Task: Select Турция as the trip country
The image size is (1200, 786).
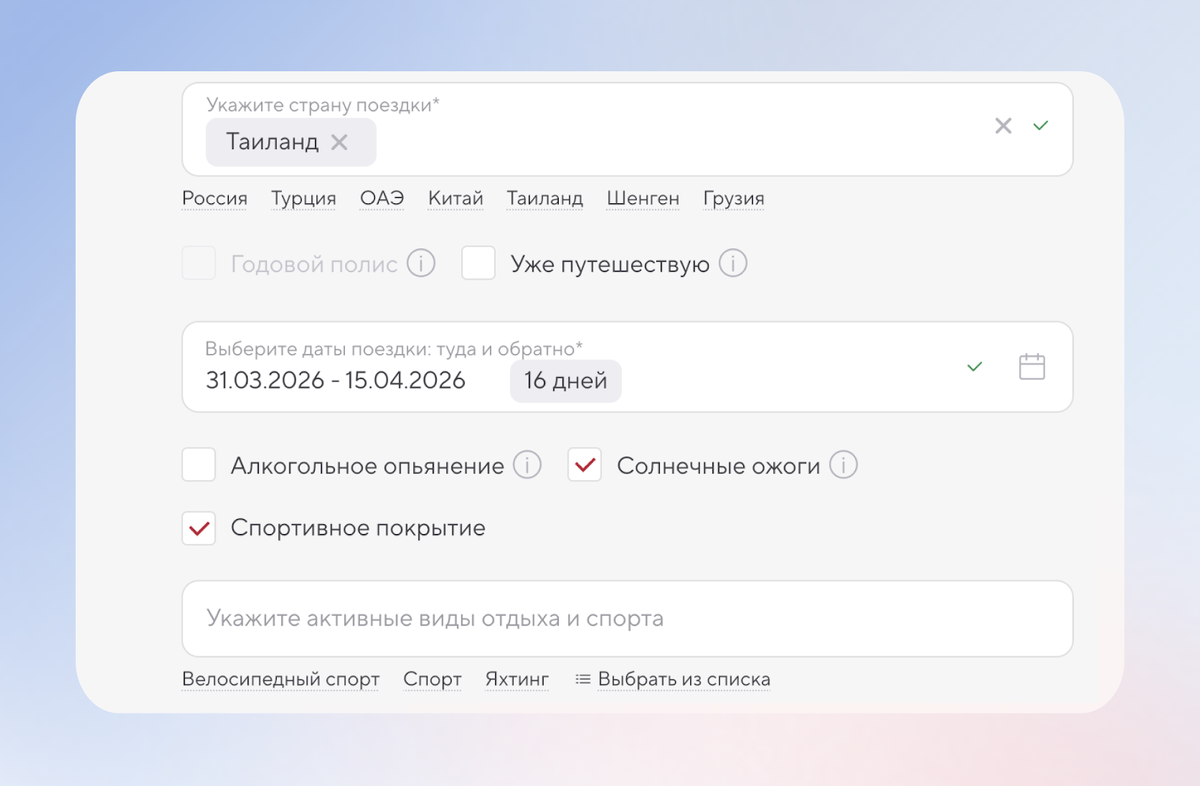Action: pos(303,198)
